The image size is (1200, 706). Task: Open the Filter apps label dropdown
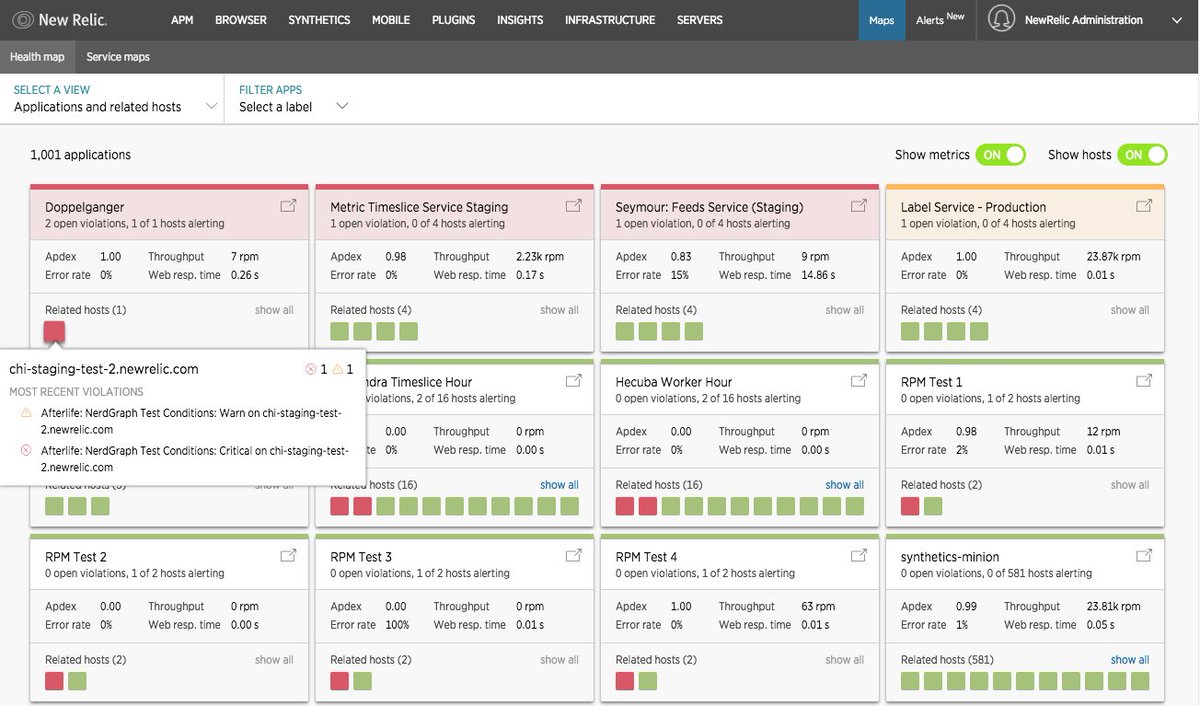tap(294, 99)
